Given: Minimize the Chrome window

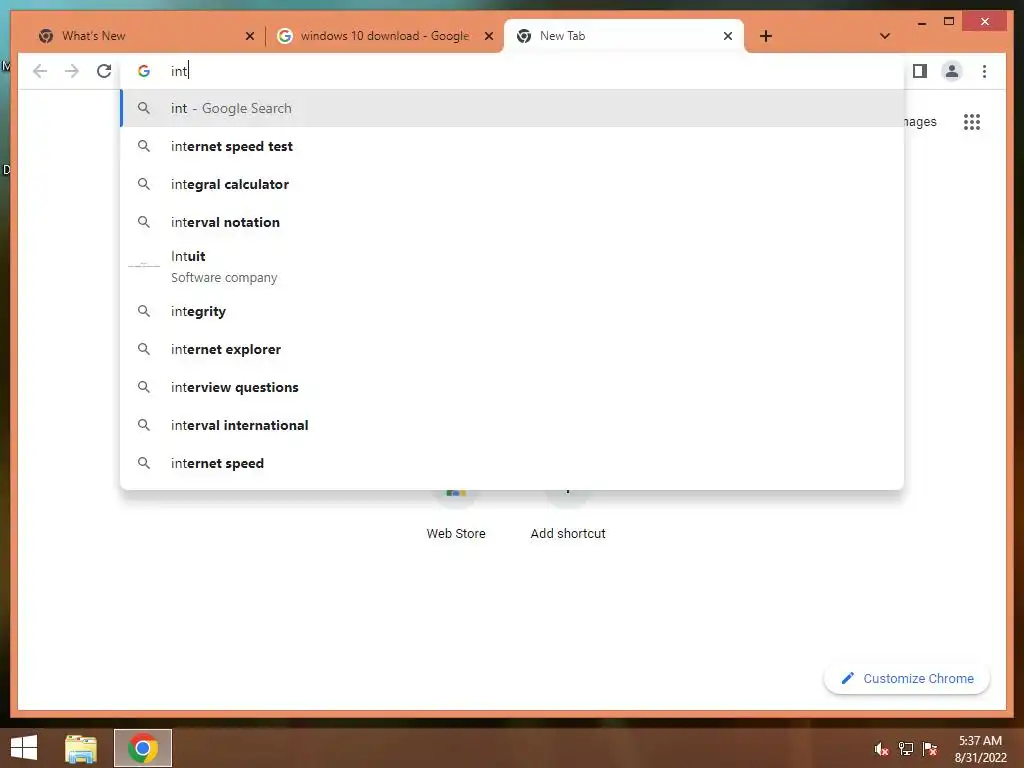Looking at the screenshot, I should tap(921, 22).
